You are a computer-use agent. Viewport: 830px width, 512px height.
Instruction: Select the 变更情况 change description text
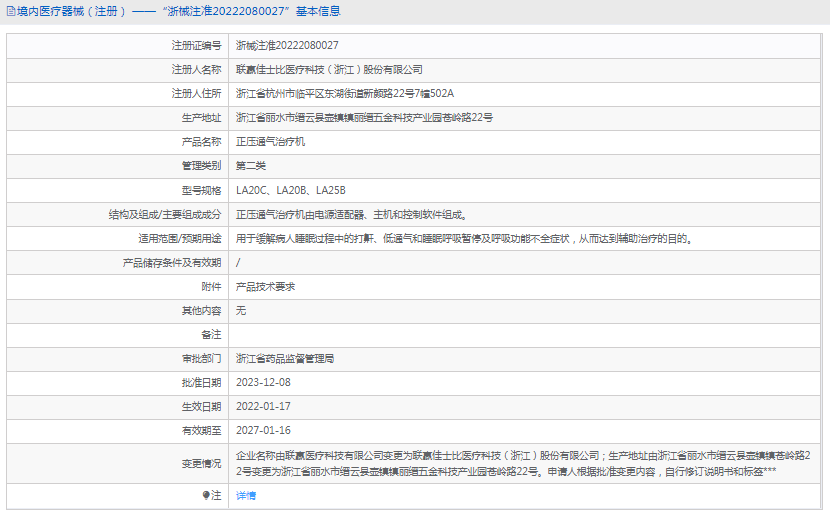point(523,463)
